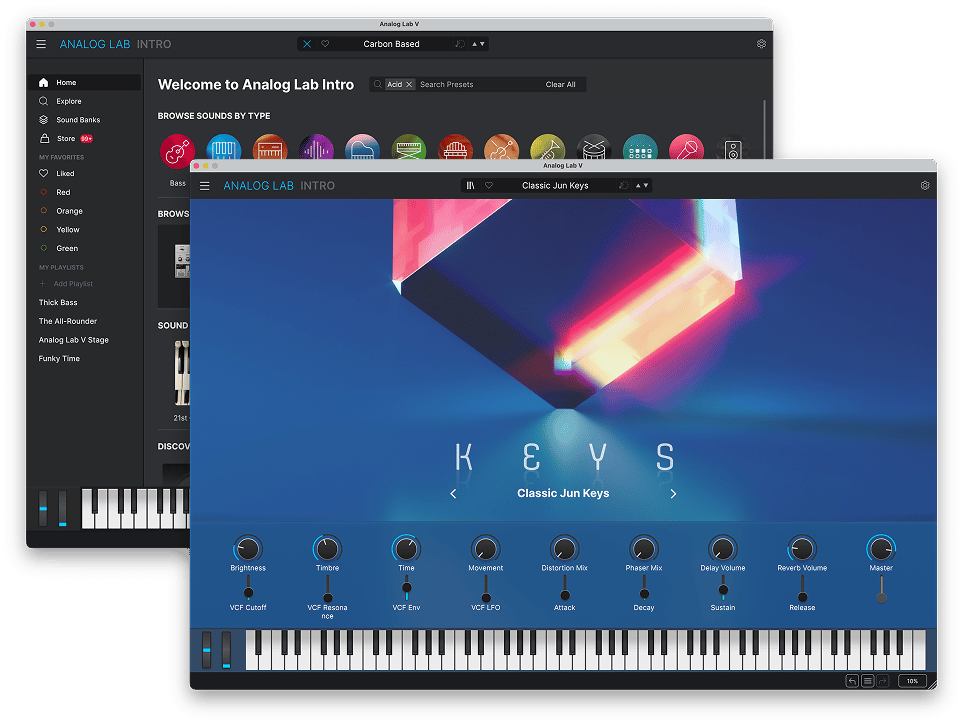963x725 pixels.
Task: Open the hamburger menu in the Classic Jun Keys window
Action: coord(205,185)
